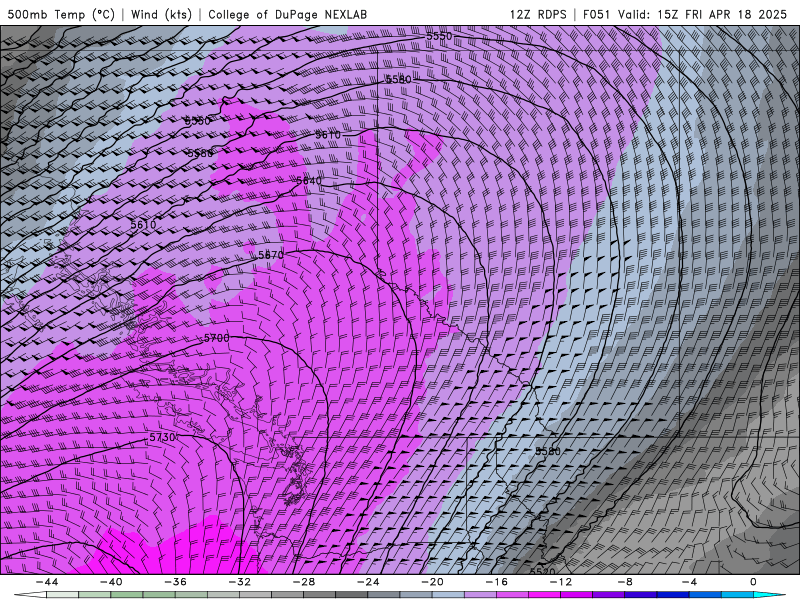Click the -40 colorbar tick label
This screenshot has width=800, height=600.
pos(111,582)
